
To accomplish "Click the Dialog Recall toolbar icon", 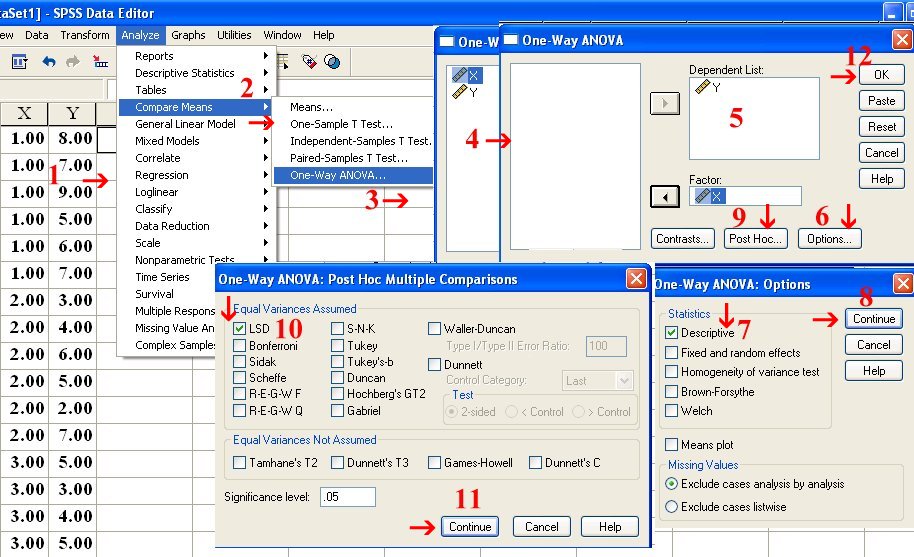I will pos(19,61).
